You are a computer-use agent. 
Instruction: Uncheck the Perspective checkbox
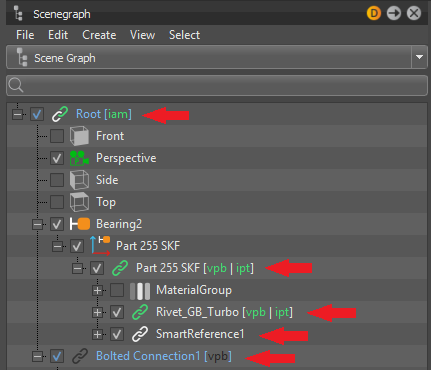(x=57, y=158)
